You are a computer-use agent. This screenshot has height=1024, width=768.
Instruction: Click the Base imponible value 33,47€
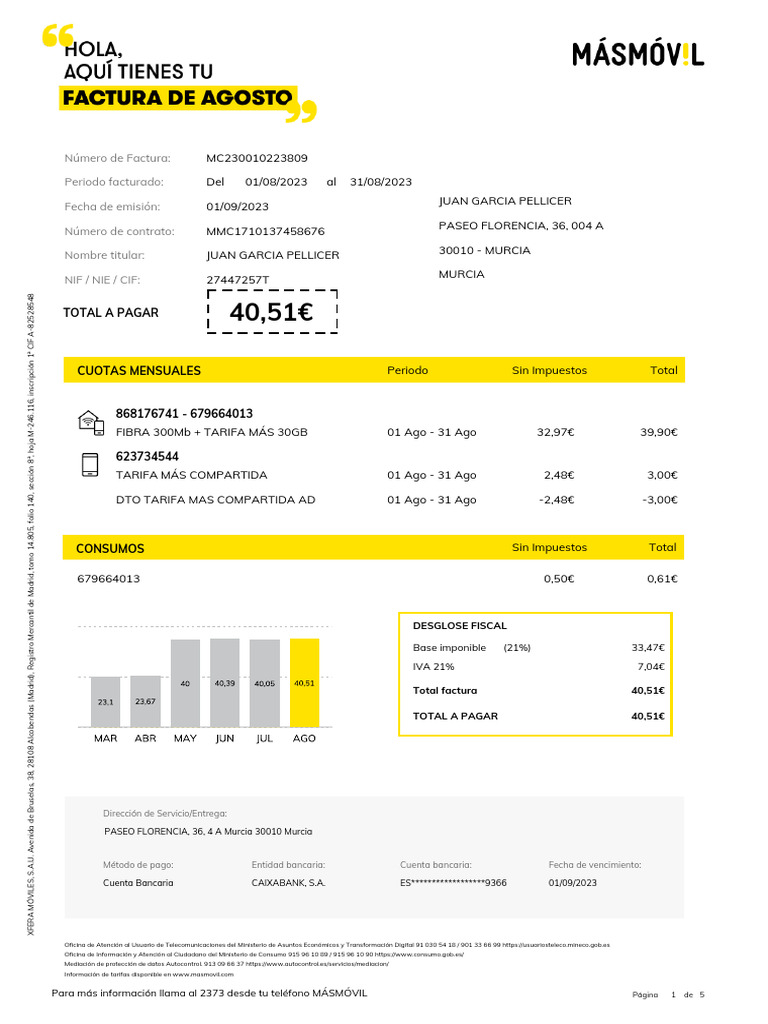(648, 648)
